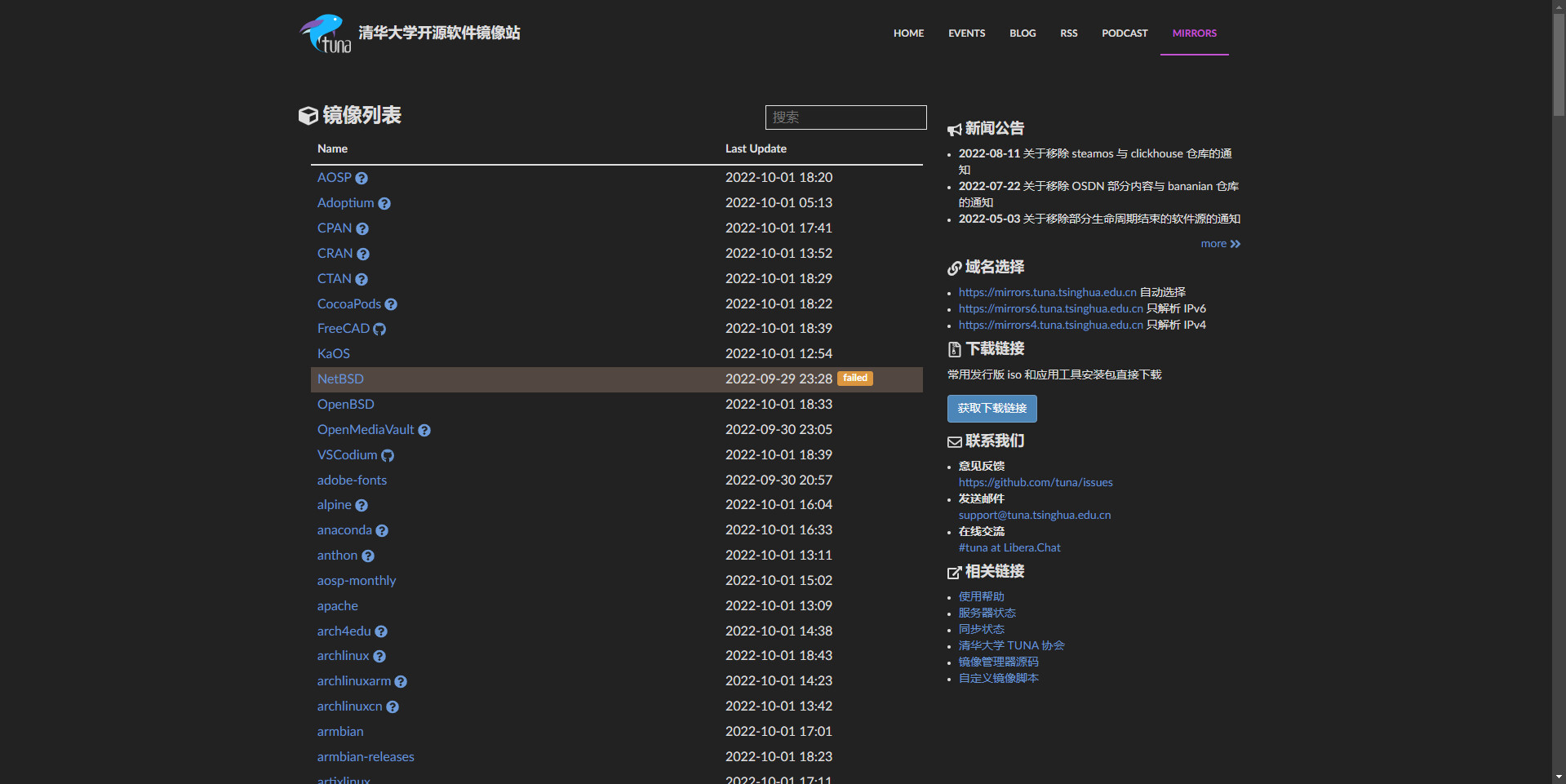Screen dimensions: 1566x784
Task: Open the FreeCAD mirror link
Action: pos(344,329)
